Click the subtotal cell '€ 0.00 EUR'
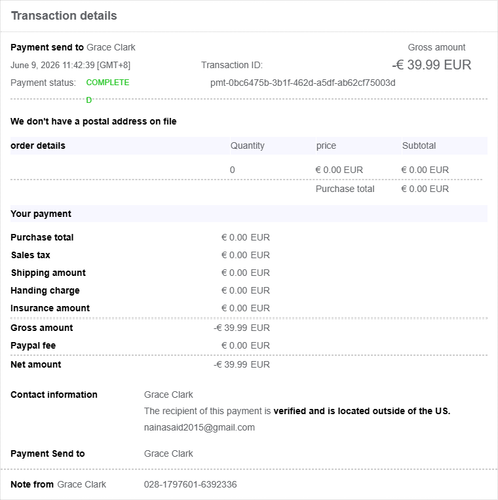Viewport: 498px width, 500px height. (x=425, y=170)
